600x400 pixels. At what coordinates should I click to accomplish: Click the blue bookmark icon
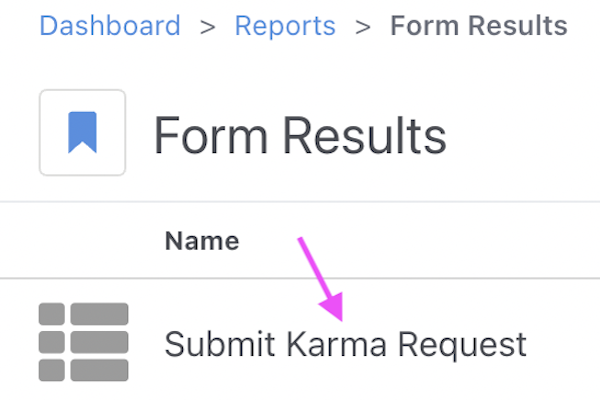[82, 132]
